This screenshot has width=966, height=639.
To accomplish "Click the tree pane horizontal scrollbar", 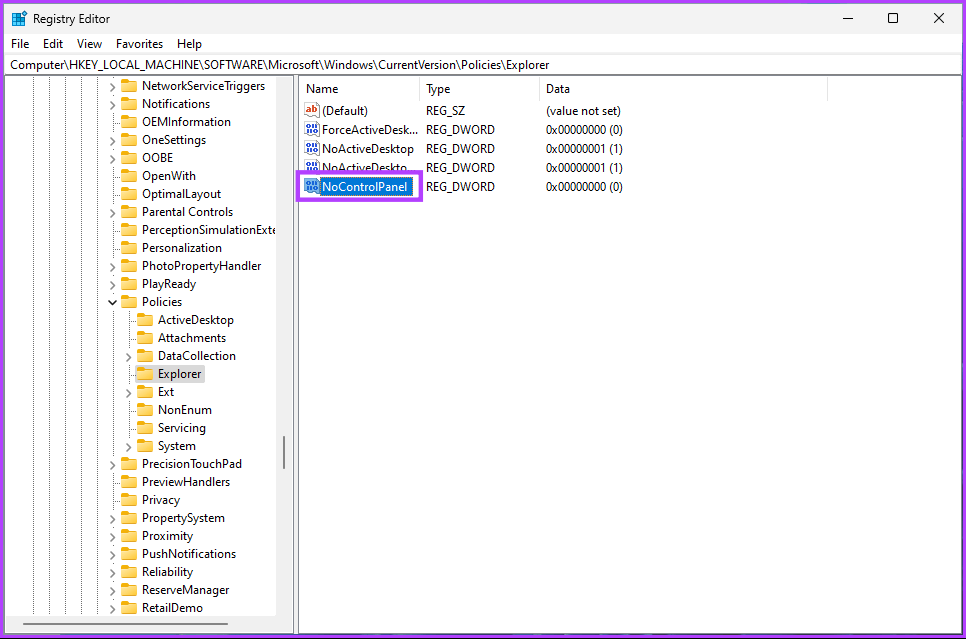I will [125, 624].
